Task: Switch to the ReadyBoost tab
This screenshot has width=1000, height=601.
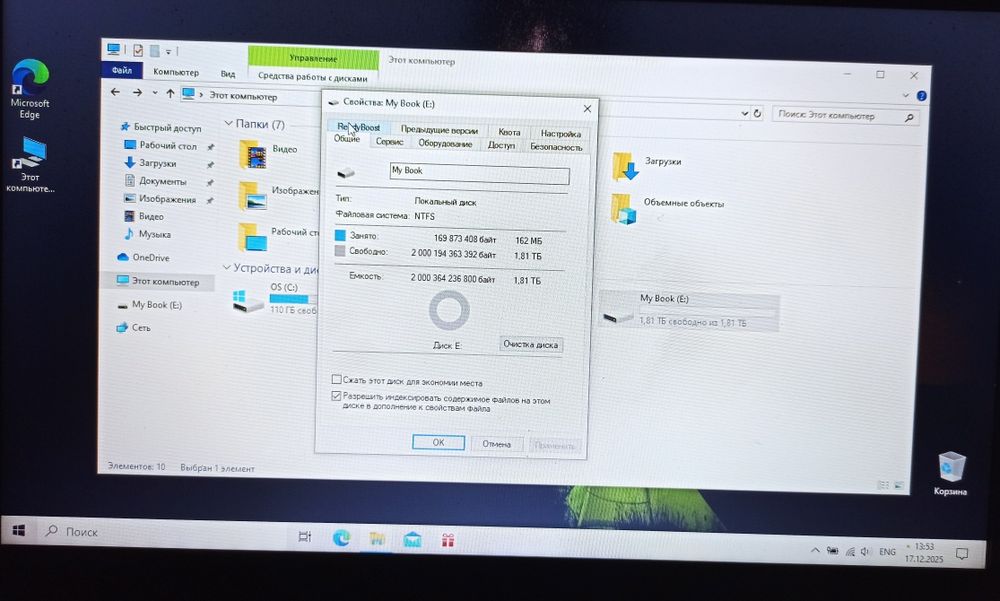Action: [359, 127]
